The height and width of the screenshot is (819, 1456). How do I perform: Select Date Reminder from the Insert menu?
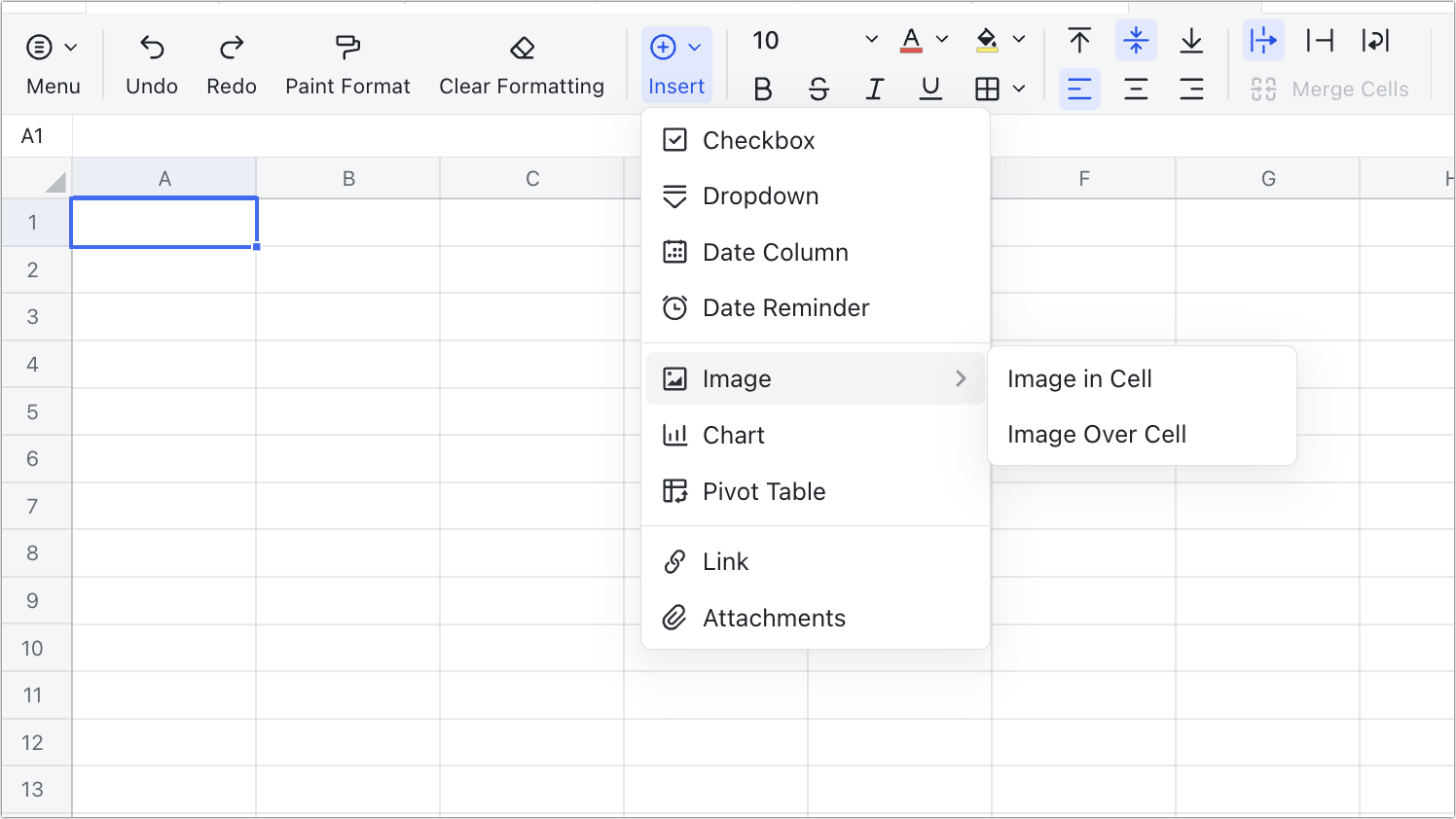785,308
